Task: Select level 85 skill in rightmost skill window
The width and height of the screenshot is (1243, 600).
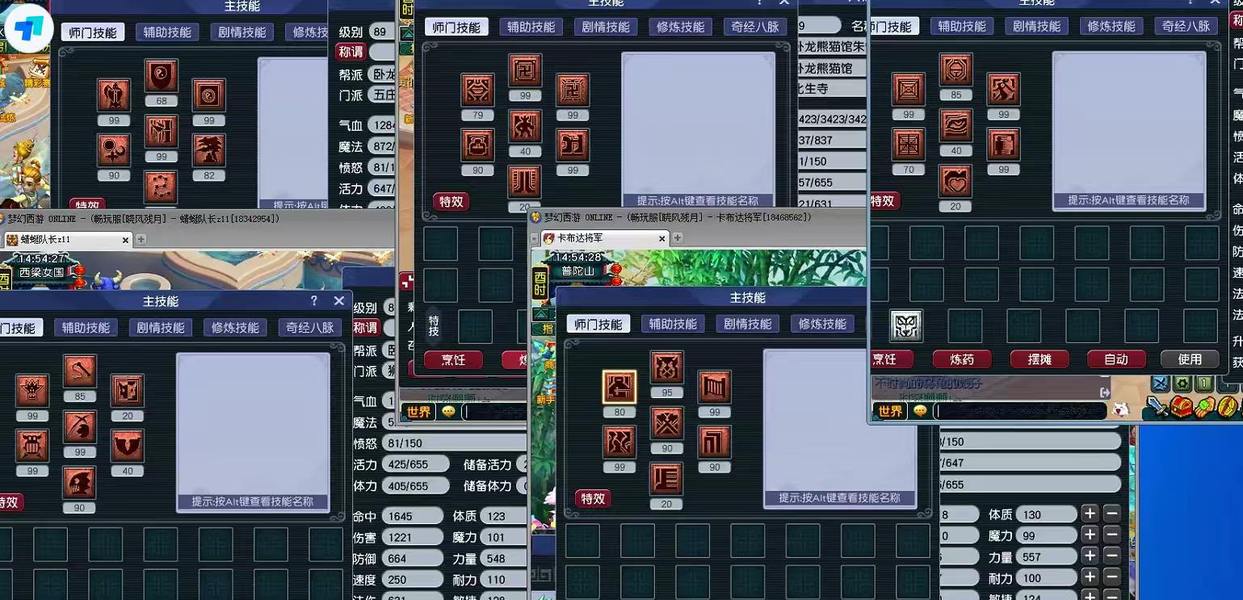Action: pos(956,70)
